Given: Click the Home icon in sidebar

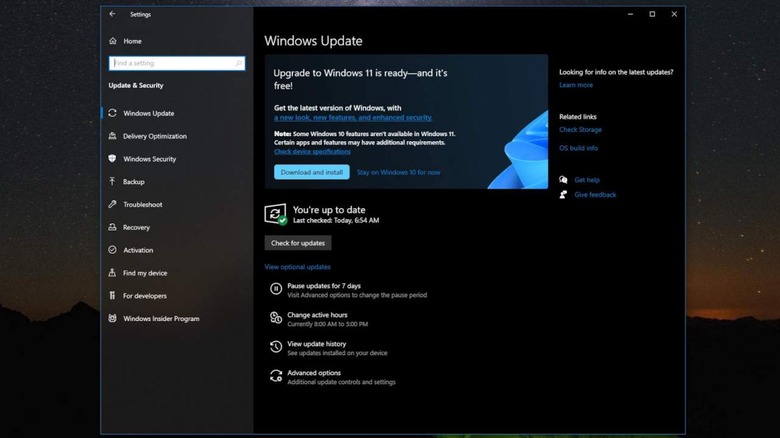Looking at the screenshot, I should tap(112, 41).
